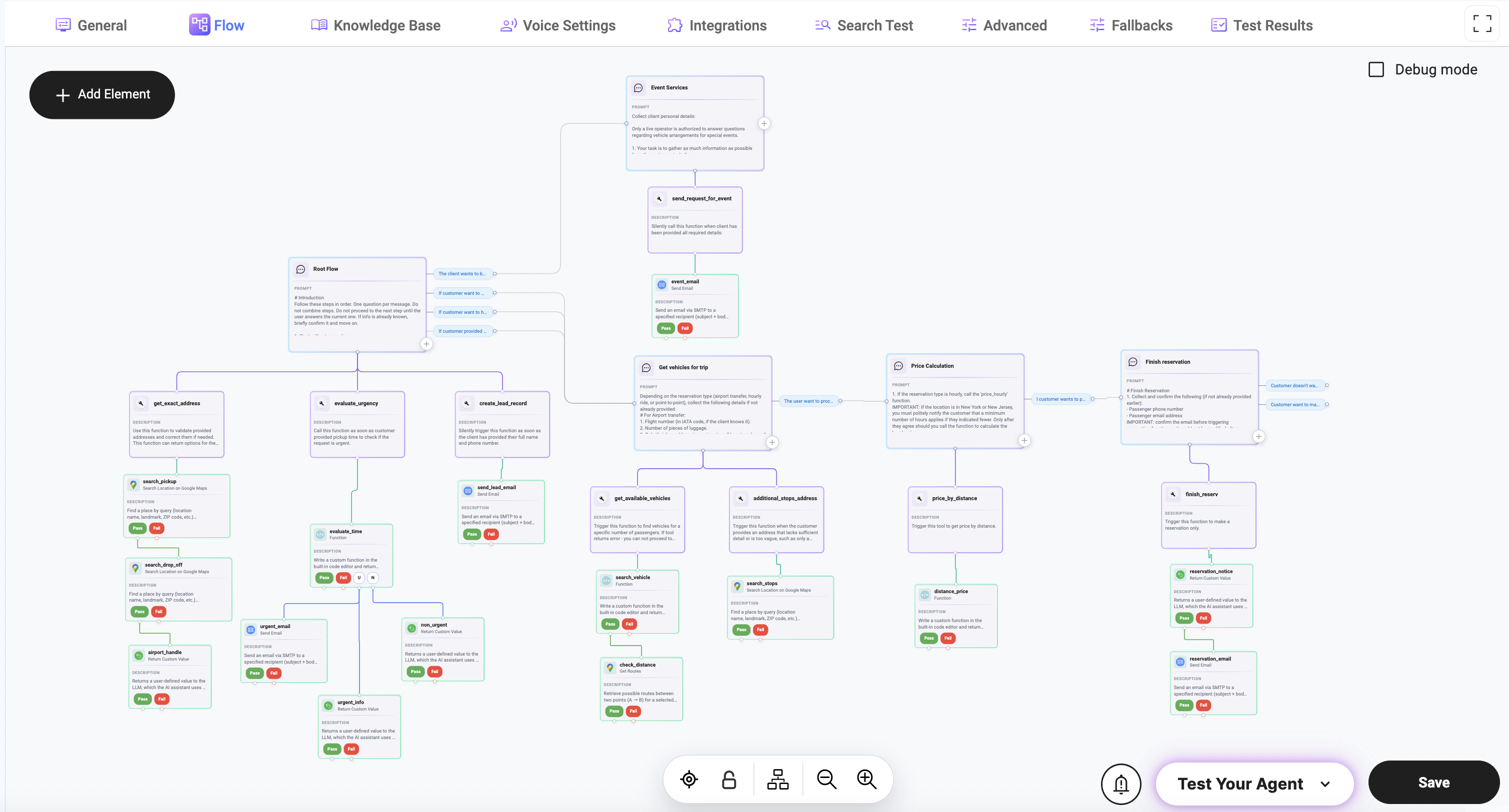Image resolution: width=1509 pixels, height=812 pixels.
Task: Click the center-view target icon
Action: tap(689, 779)
